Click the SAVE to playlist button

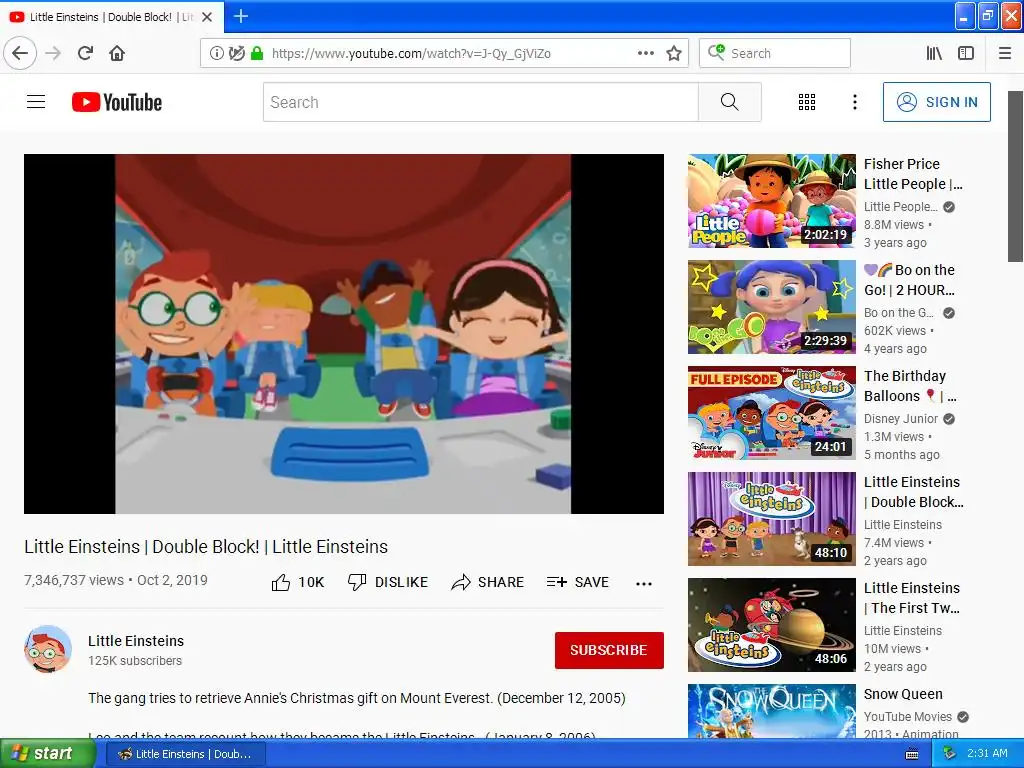[578, 583]
